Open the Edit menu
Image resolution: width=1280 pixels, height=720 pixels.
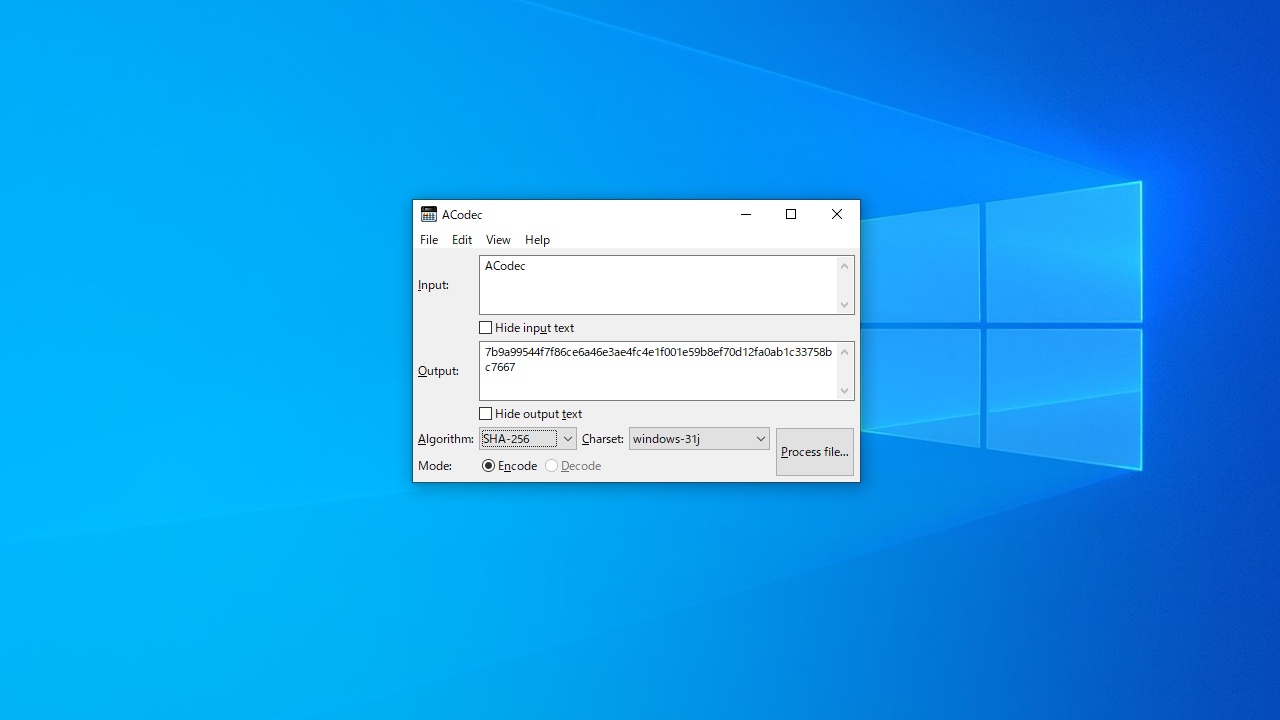(x=462, y=240)
